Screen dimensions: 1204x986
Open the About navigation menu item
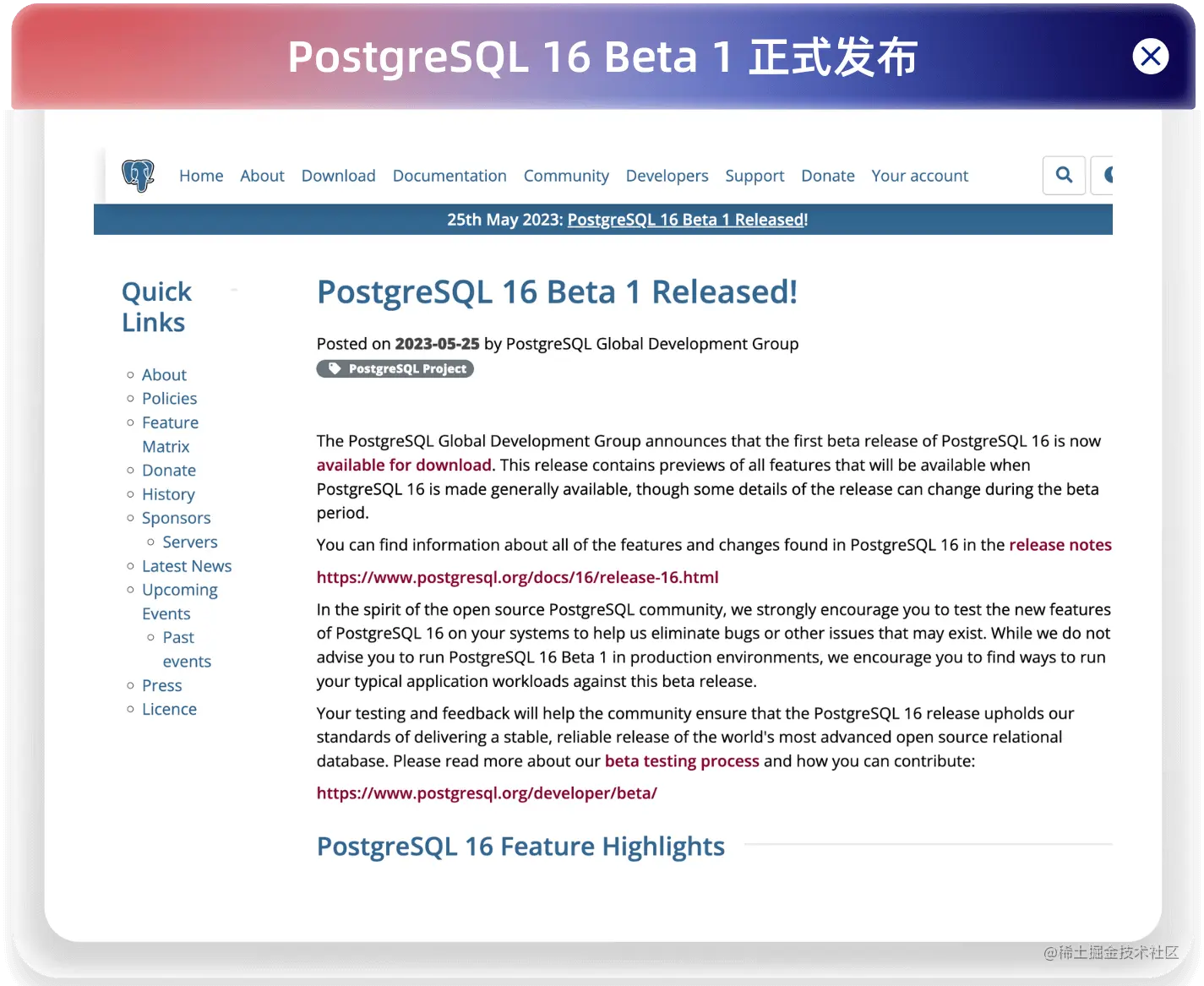(262, 176)
